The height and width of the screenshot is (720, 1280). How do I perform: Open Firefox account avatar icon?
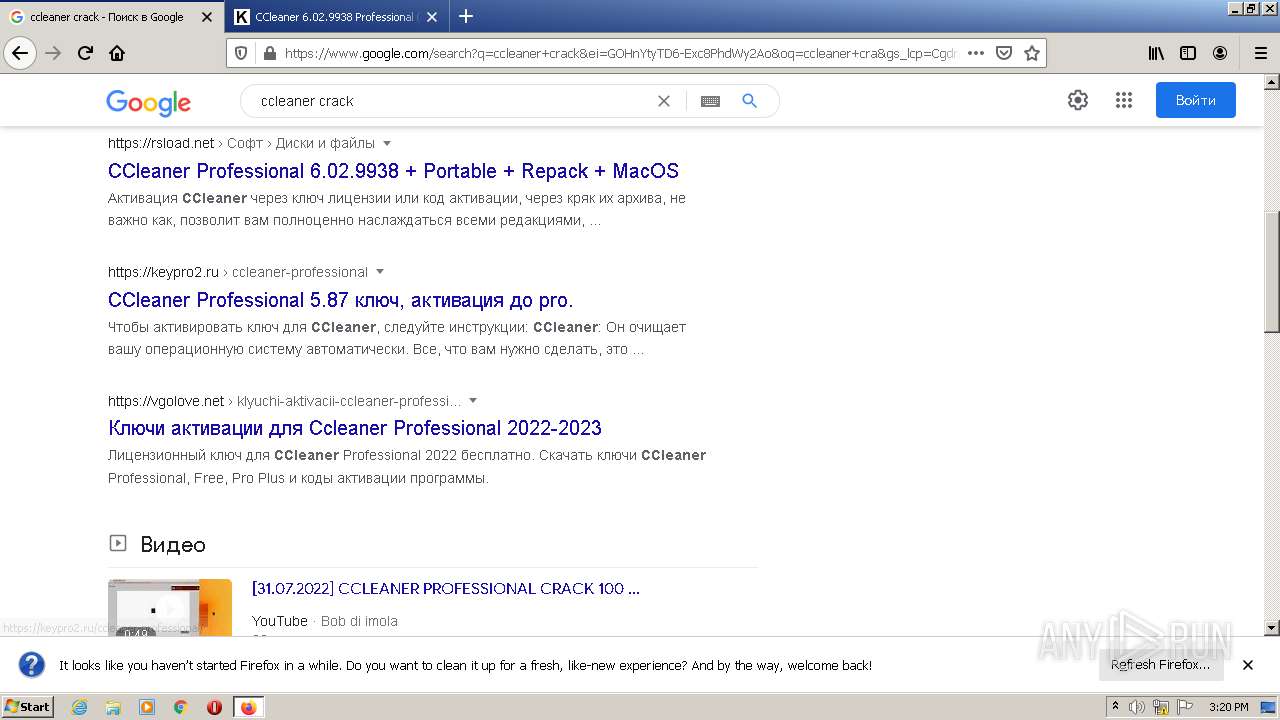(x=1220, y=53)
